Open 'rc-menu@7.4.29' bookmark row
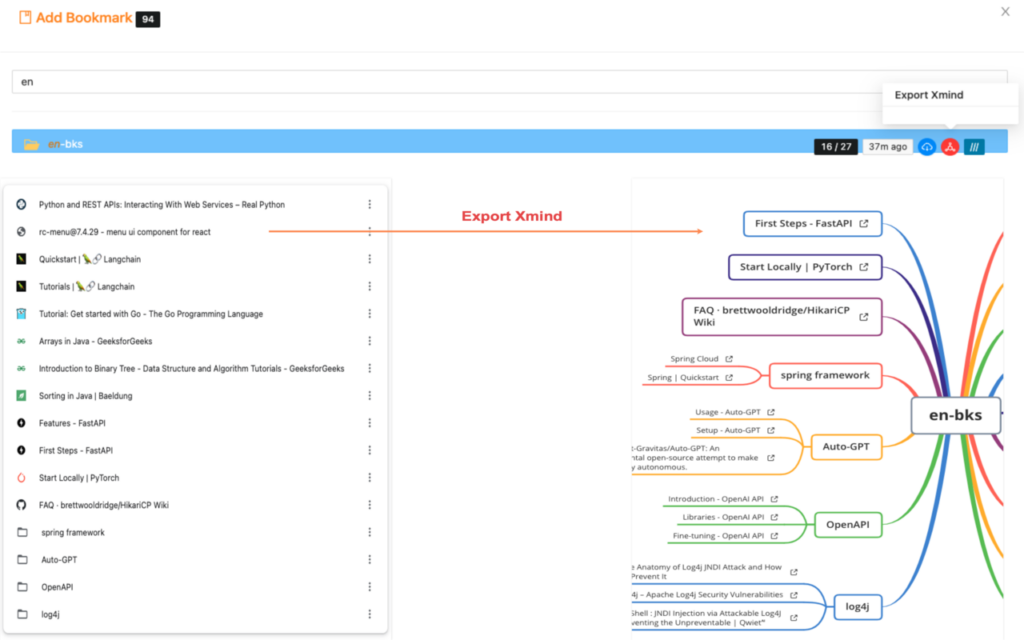Screen dimensions: 1024x640 click(x=195, y=232)
